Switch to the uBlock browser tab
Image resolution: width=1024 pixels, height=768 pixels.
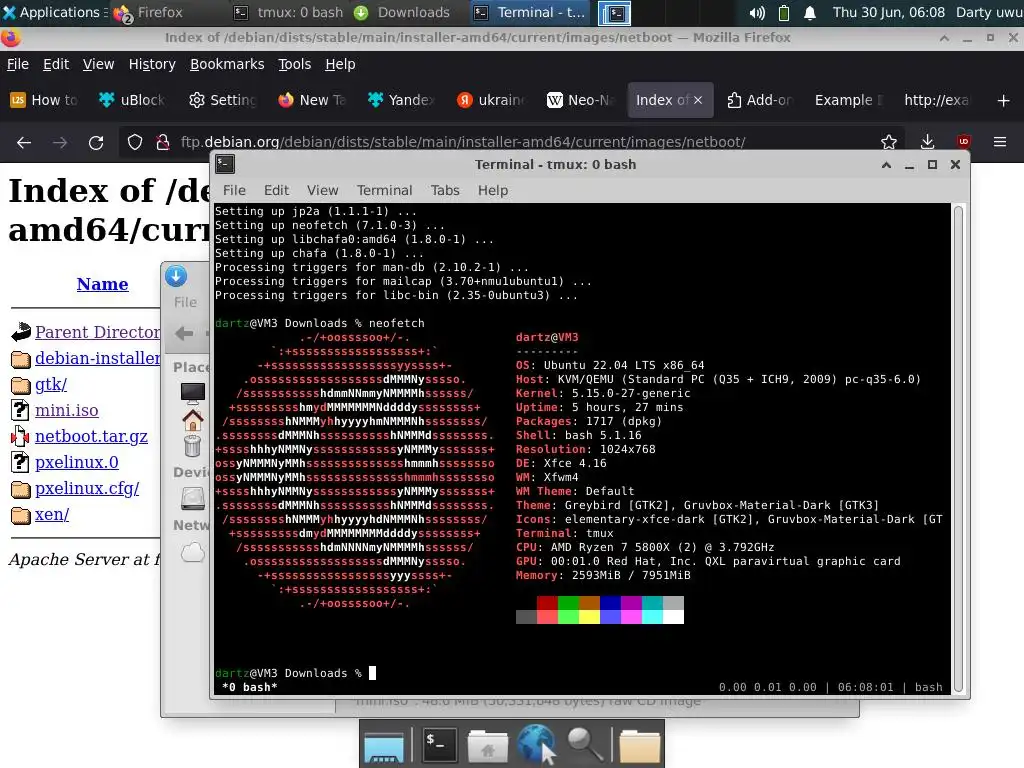(x=133, y=100)
